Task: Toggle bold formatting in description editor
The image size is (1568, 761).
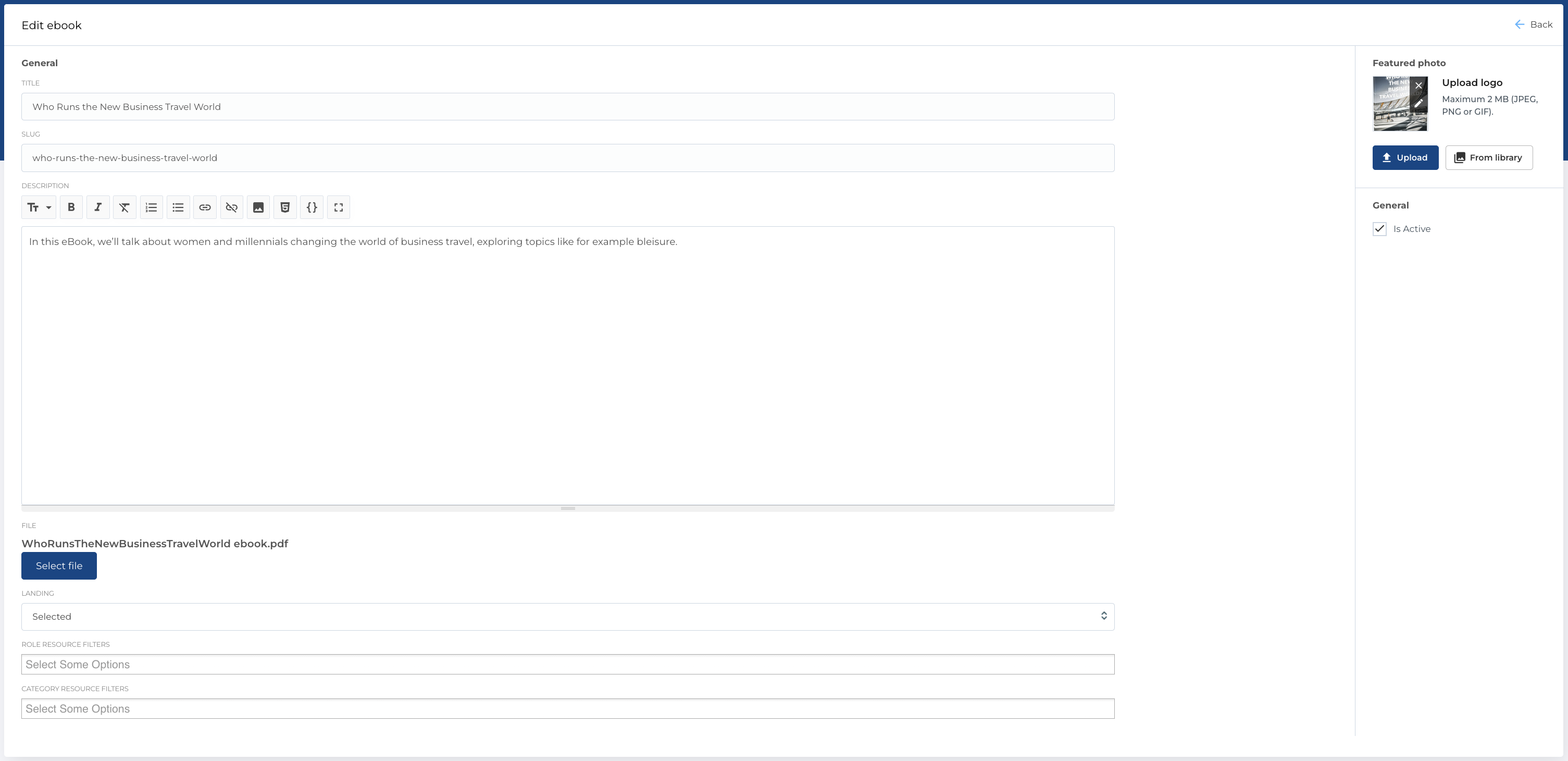Action: coord(71,207)
